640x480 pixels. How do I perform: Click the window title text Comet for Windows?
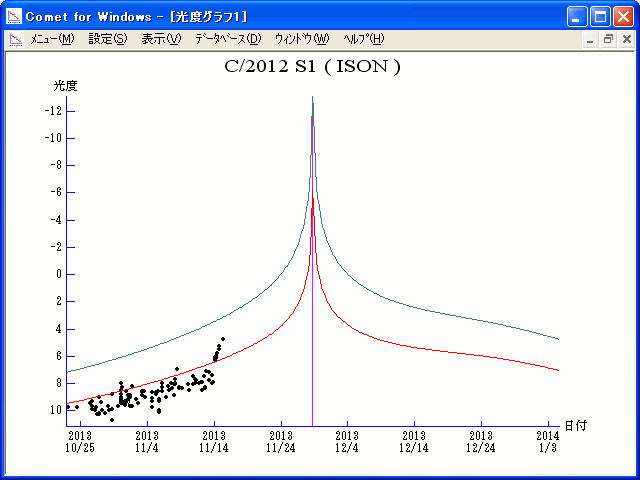[x=89, y=17]
